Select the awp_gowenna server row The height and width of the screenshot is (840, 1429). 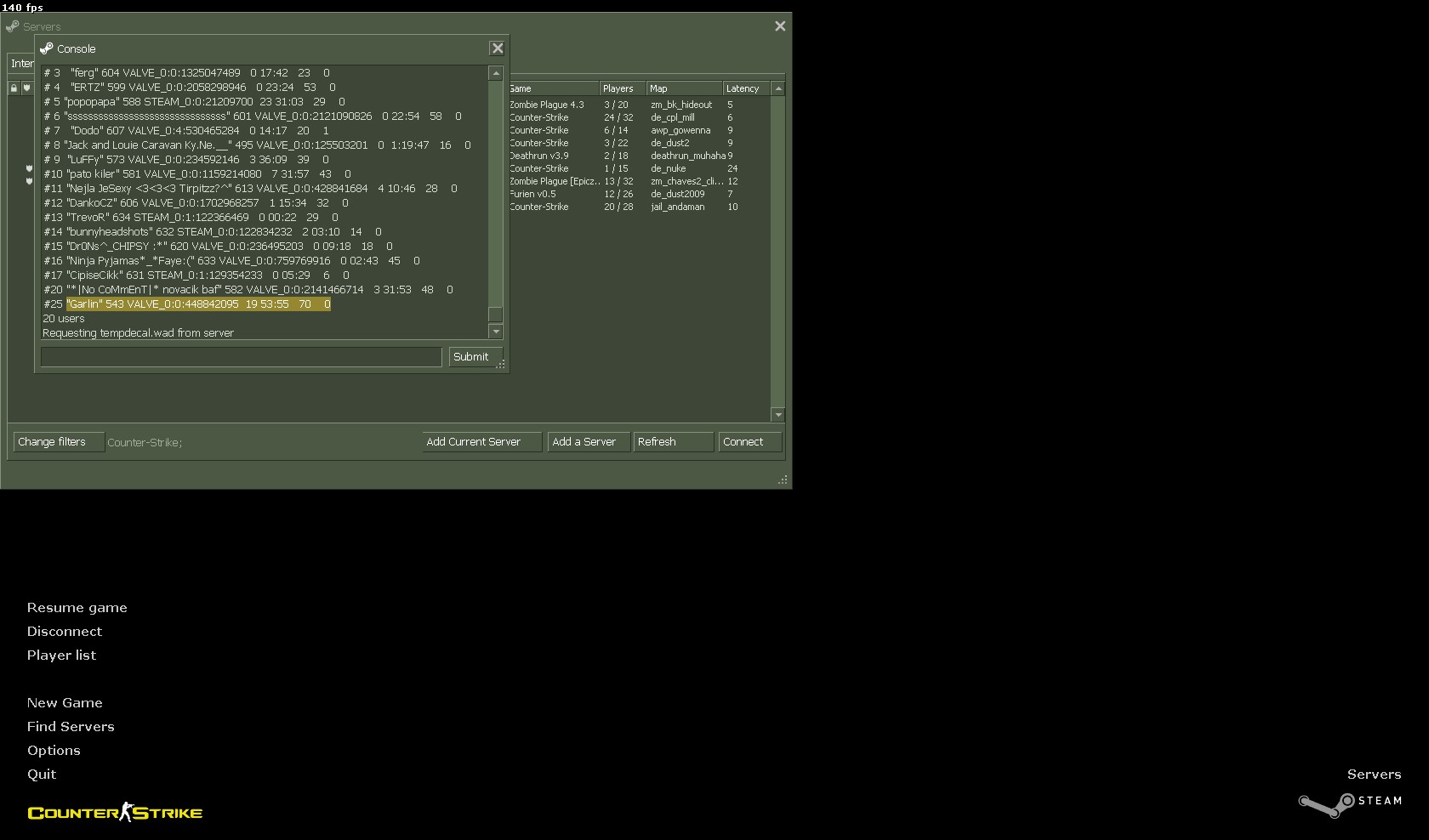639,130
